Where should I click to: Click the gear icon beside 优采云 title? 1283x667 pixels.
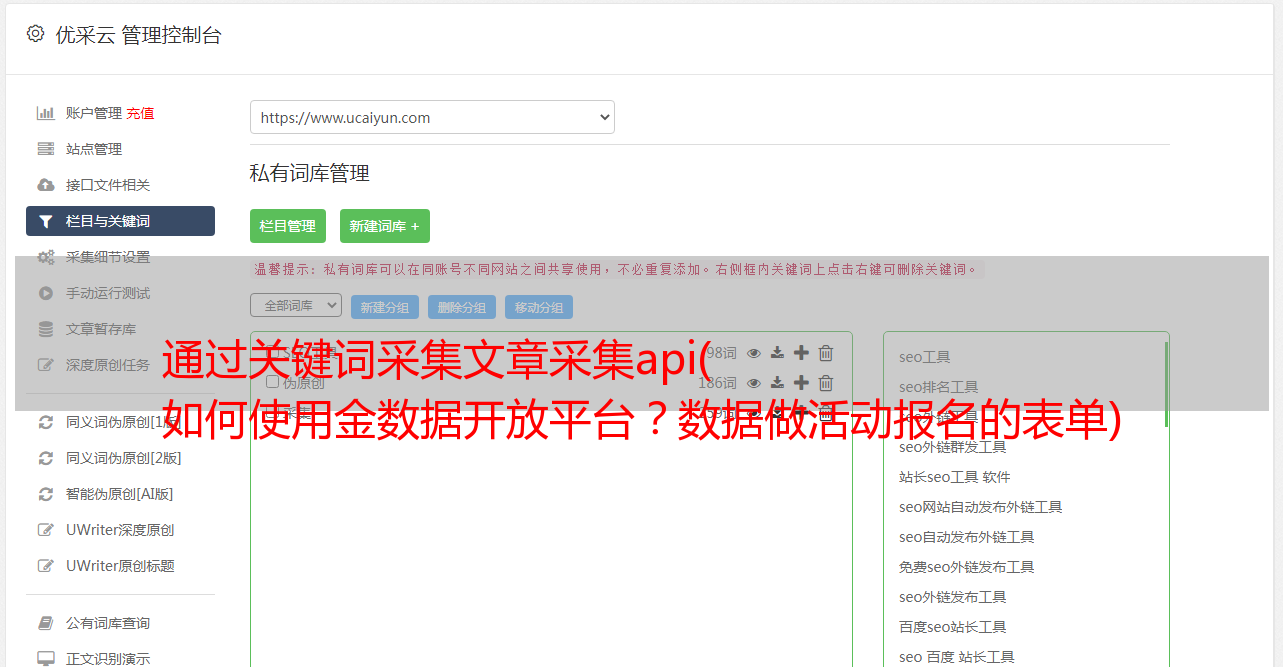click(x=35, y=34)
